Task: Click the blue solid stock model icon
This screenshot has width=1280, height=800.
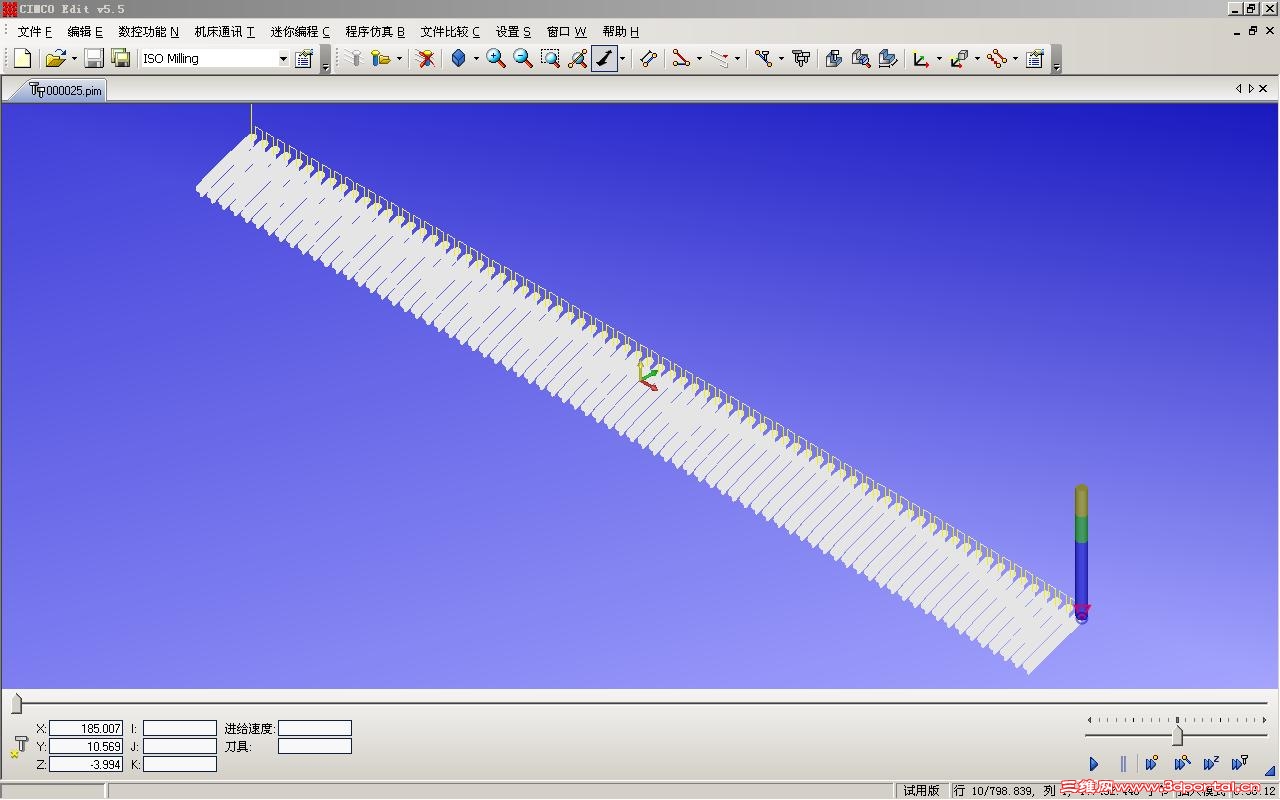Action: [x=834, y=58]
